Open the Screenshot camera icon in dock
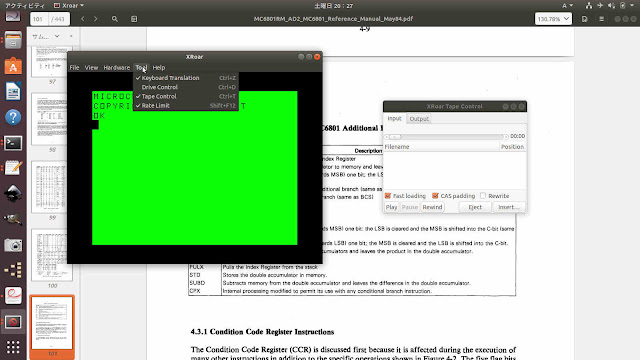Screen dimensions: 640x360 coord(13,245)
